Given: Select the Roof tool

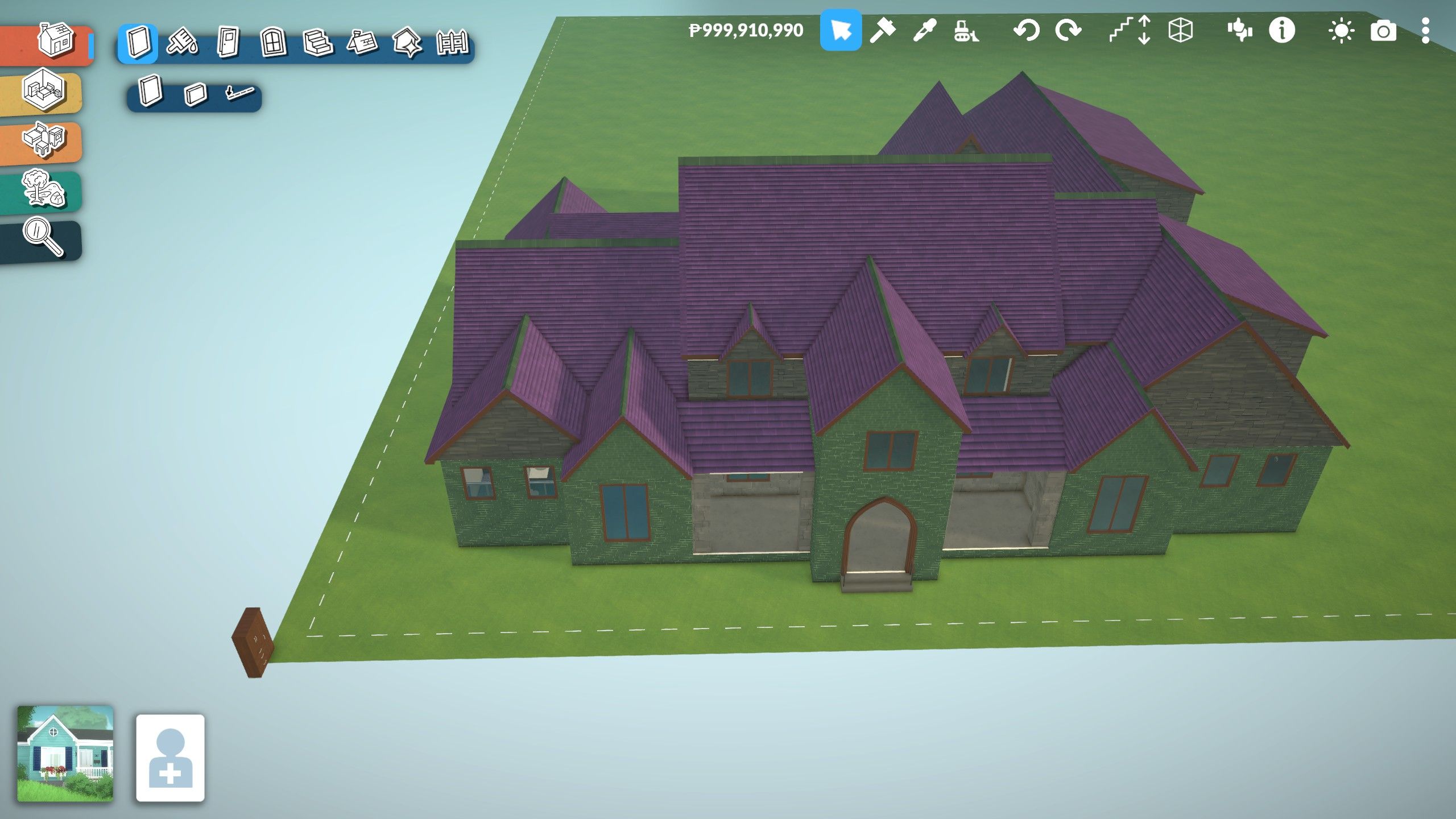Looking at the screenshot, I should pyautogui.click(x=362, y=42).
